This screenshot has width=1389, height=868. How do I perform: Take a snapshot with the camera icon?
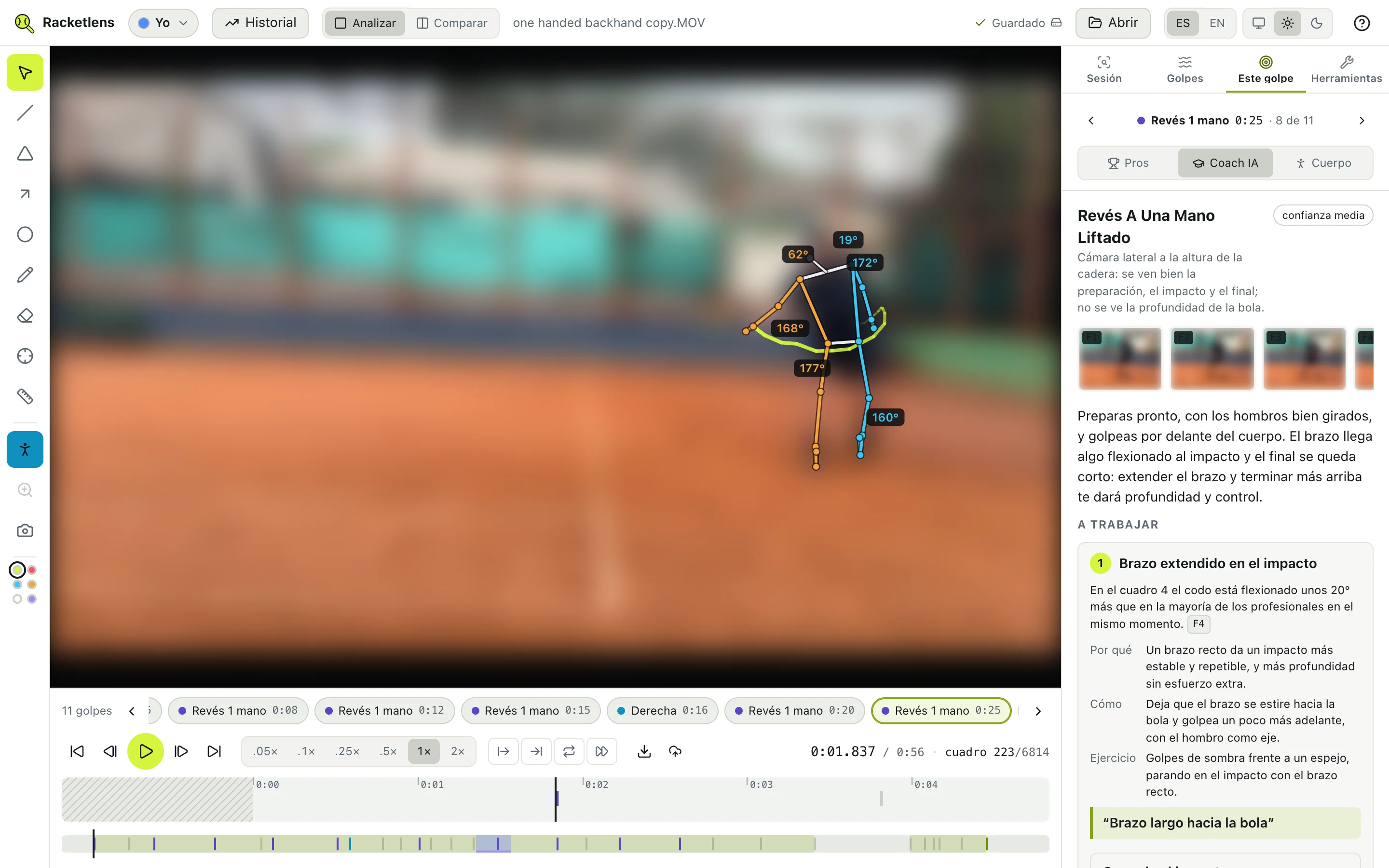[25, 530]
